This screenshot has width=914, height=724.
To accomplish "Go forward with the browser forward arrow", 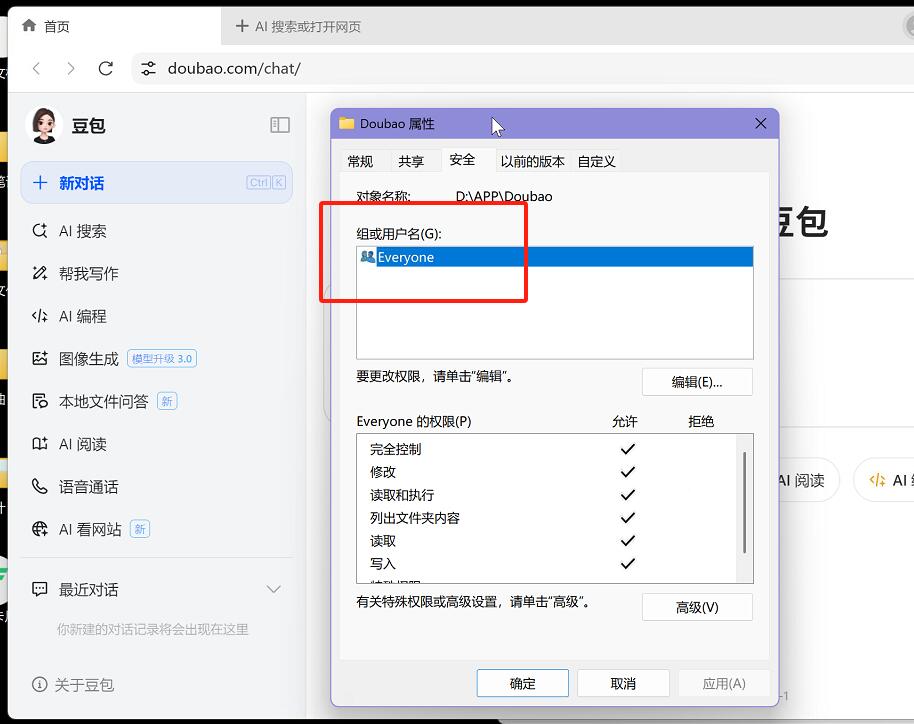I will tap(71, 69).
